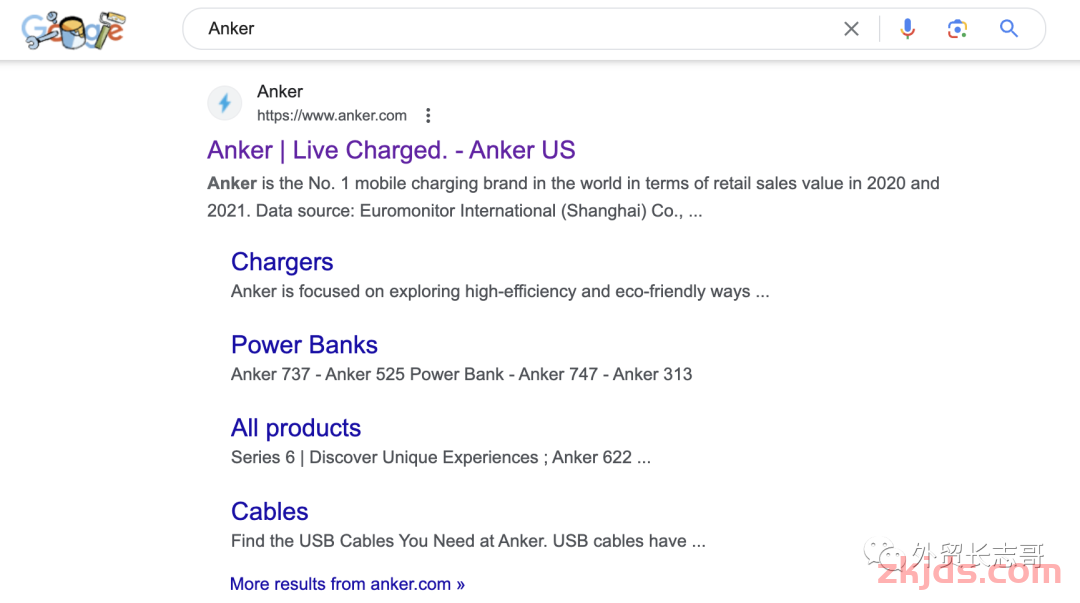Screen dimensions: 1080x603
Task: Click text 'Anker is focused on exploring high-efficiency'
Action: (404, 292)
